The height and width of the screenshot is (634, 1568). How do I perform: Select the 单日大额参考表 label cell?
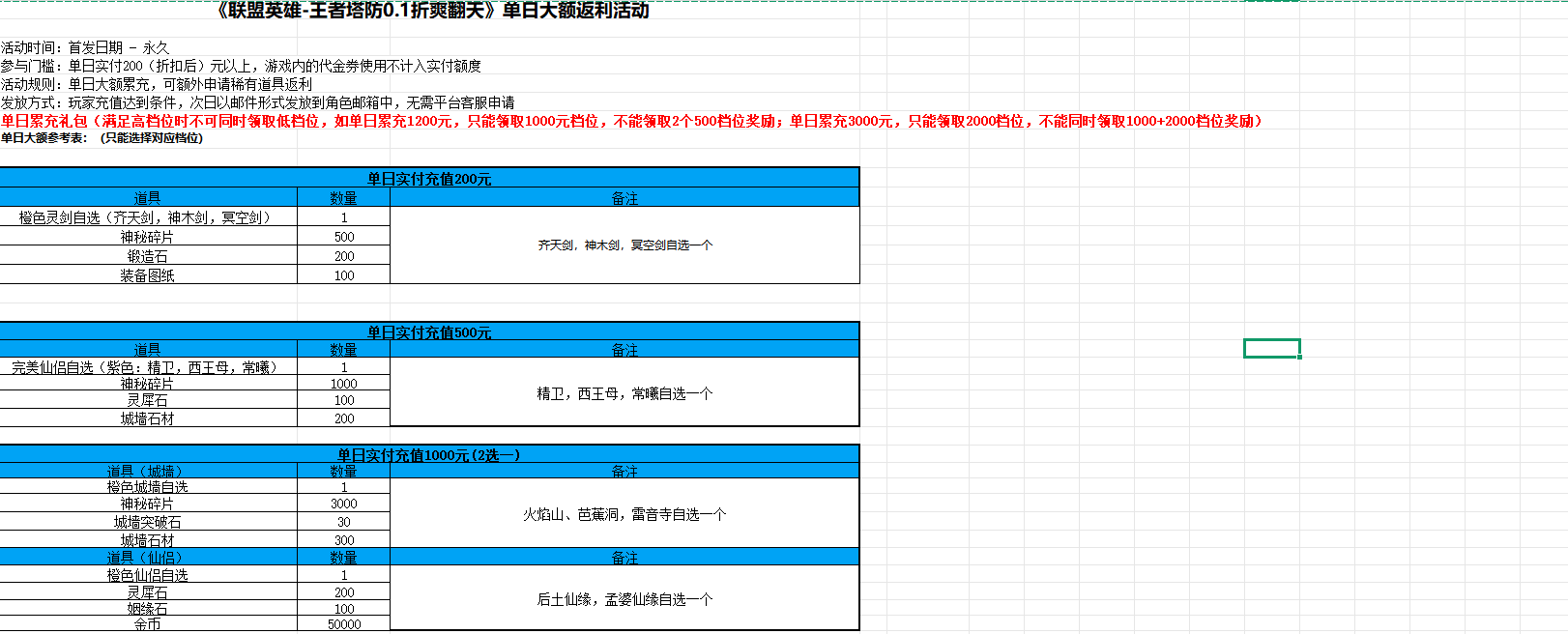[x=102, y=138]
